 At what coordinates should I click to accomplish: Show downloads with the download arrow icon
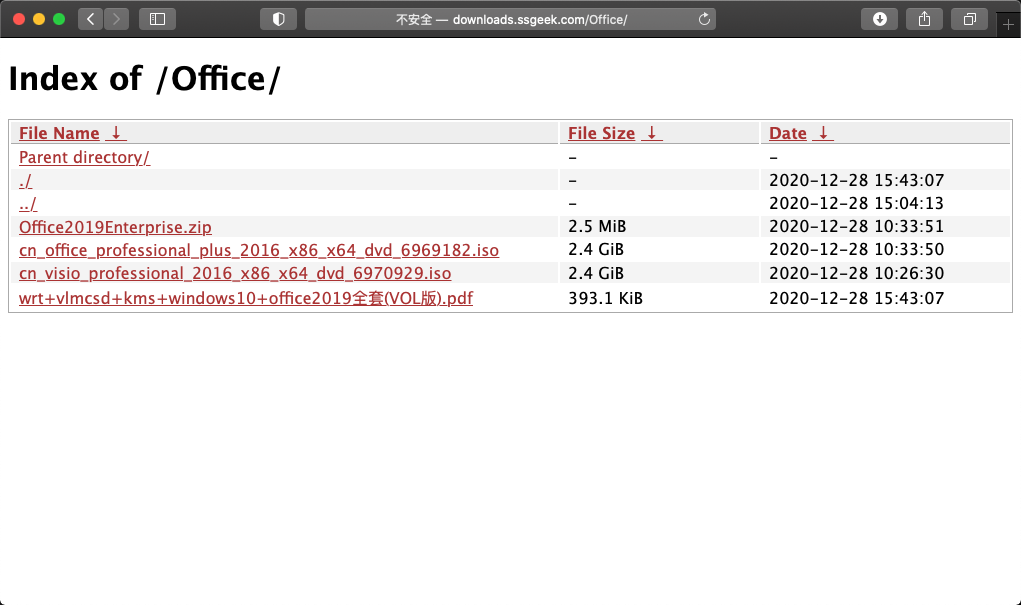[x=880, y=19]
